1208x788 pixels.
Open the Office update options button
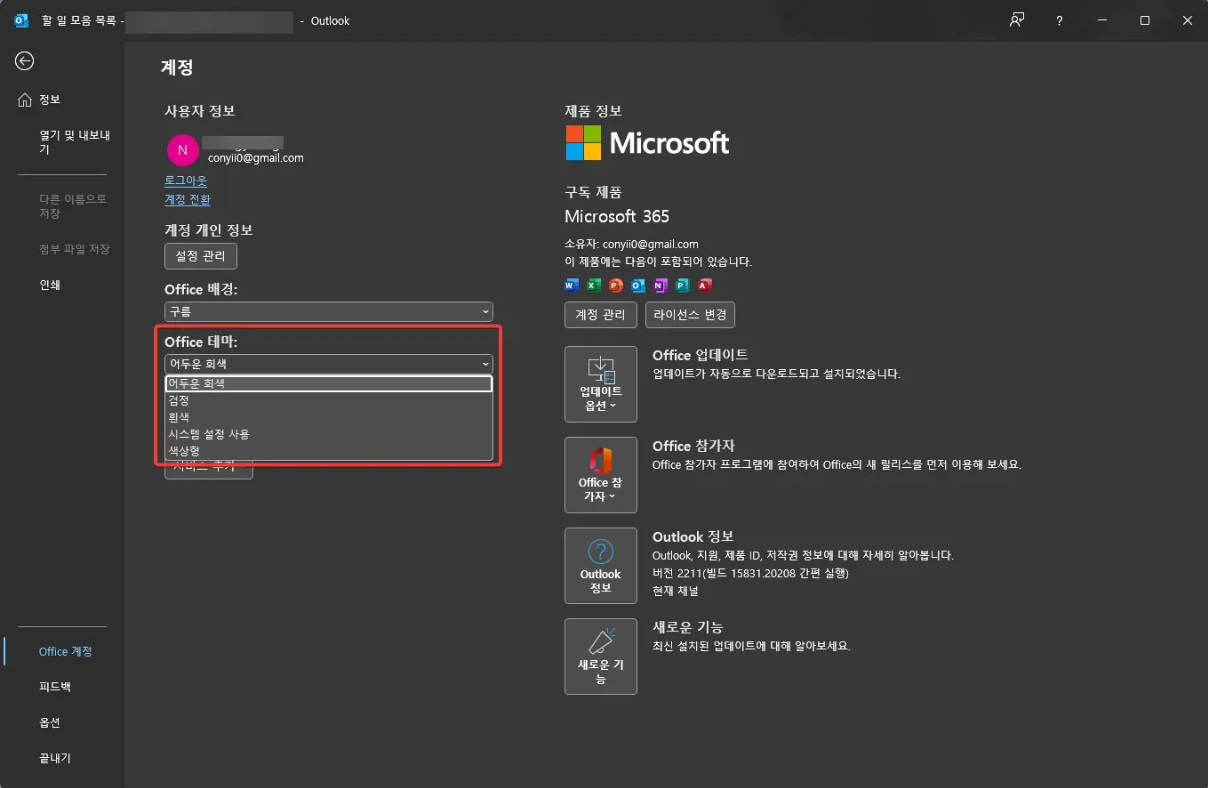600,384
